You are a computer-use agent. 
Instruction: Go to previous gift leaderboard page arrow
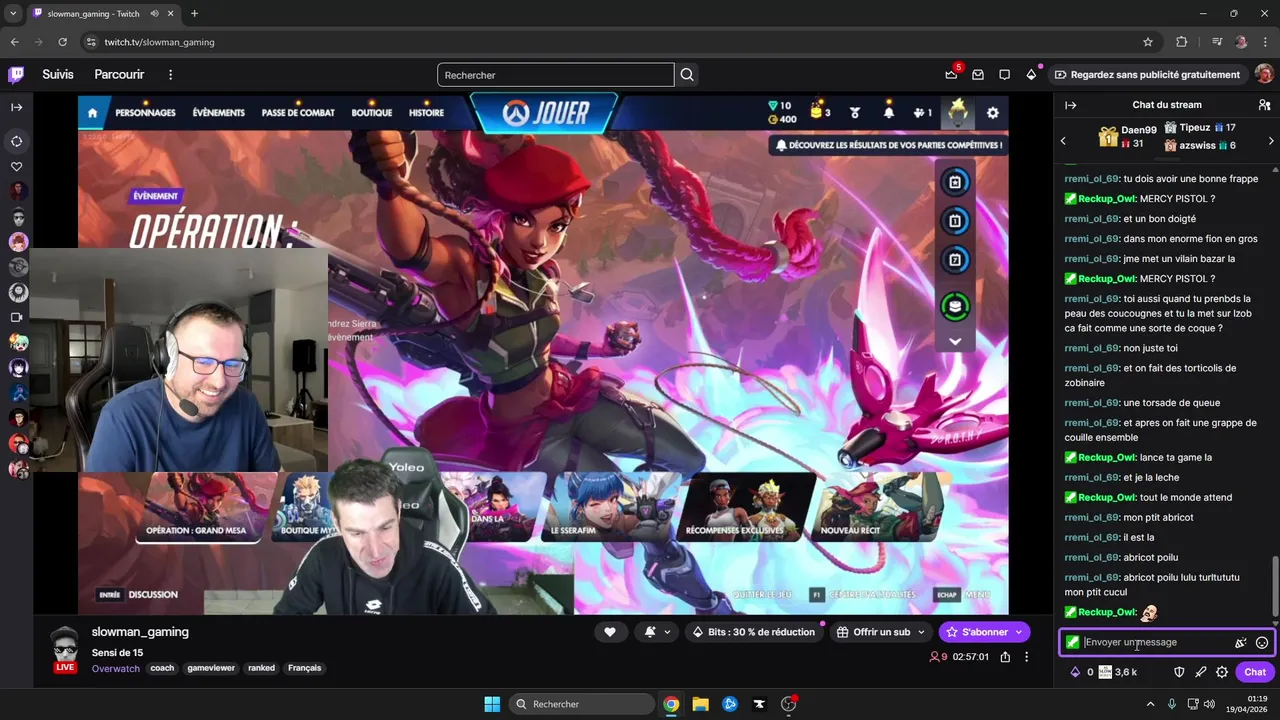pyautogui.click(x=1063, y=141)
